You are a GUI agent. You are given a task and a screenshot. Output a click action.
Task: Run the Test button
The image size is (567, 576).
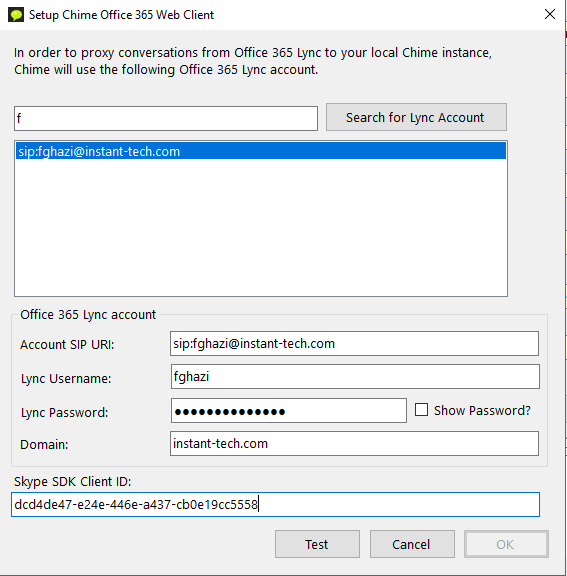tap(317, 544)
